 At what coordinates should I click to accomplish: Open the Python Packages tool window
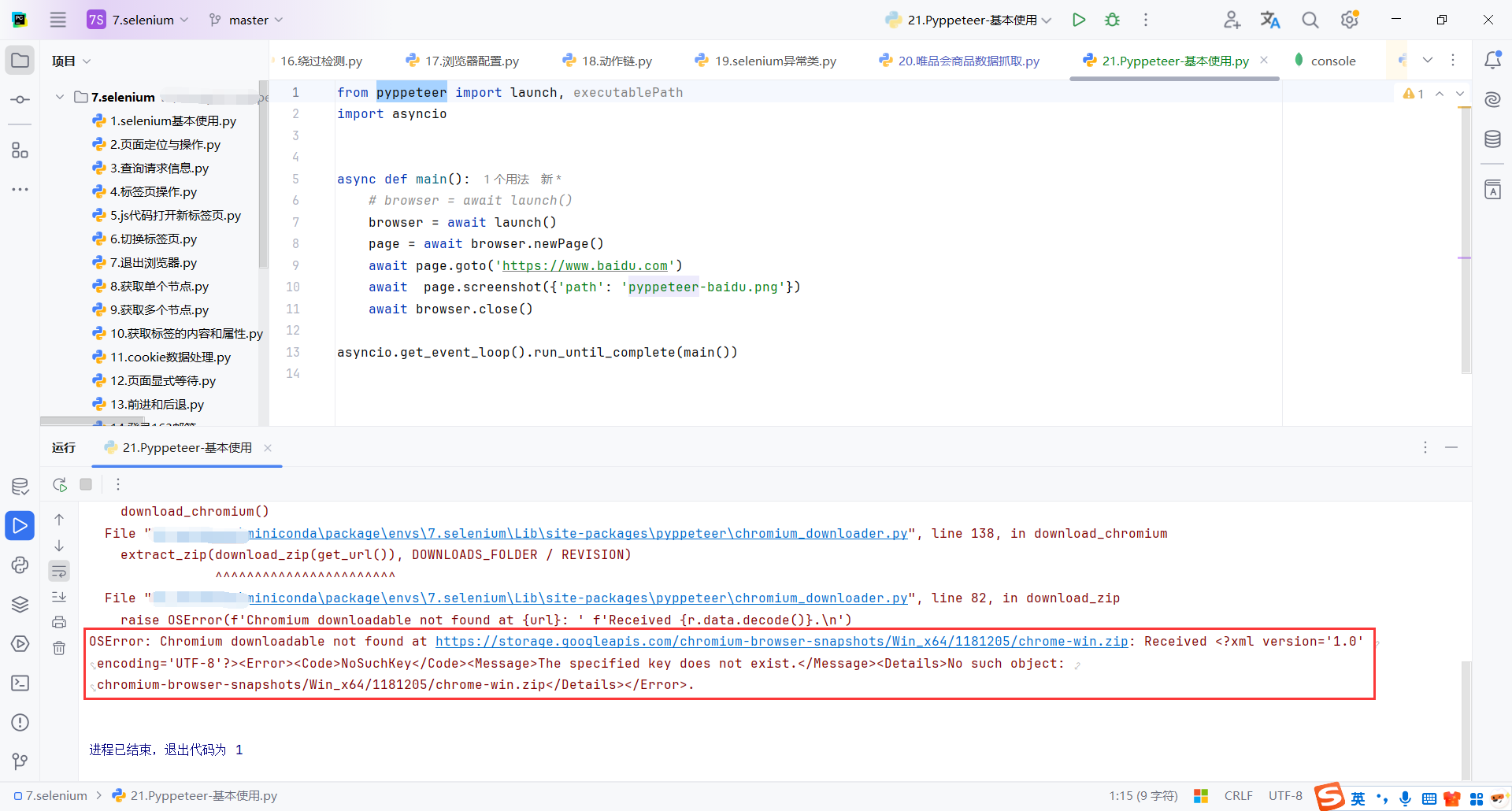pos(20,604)
